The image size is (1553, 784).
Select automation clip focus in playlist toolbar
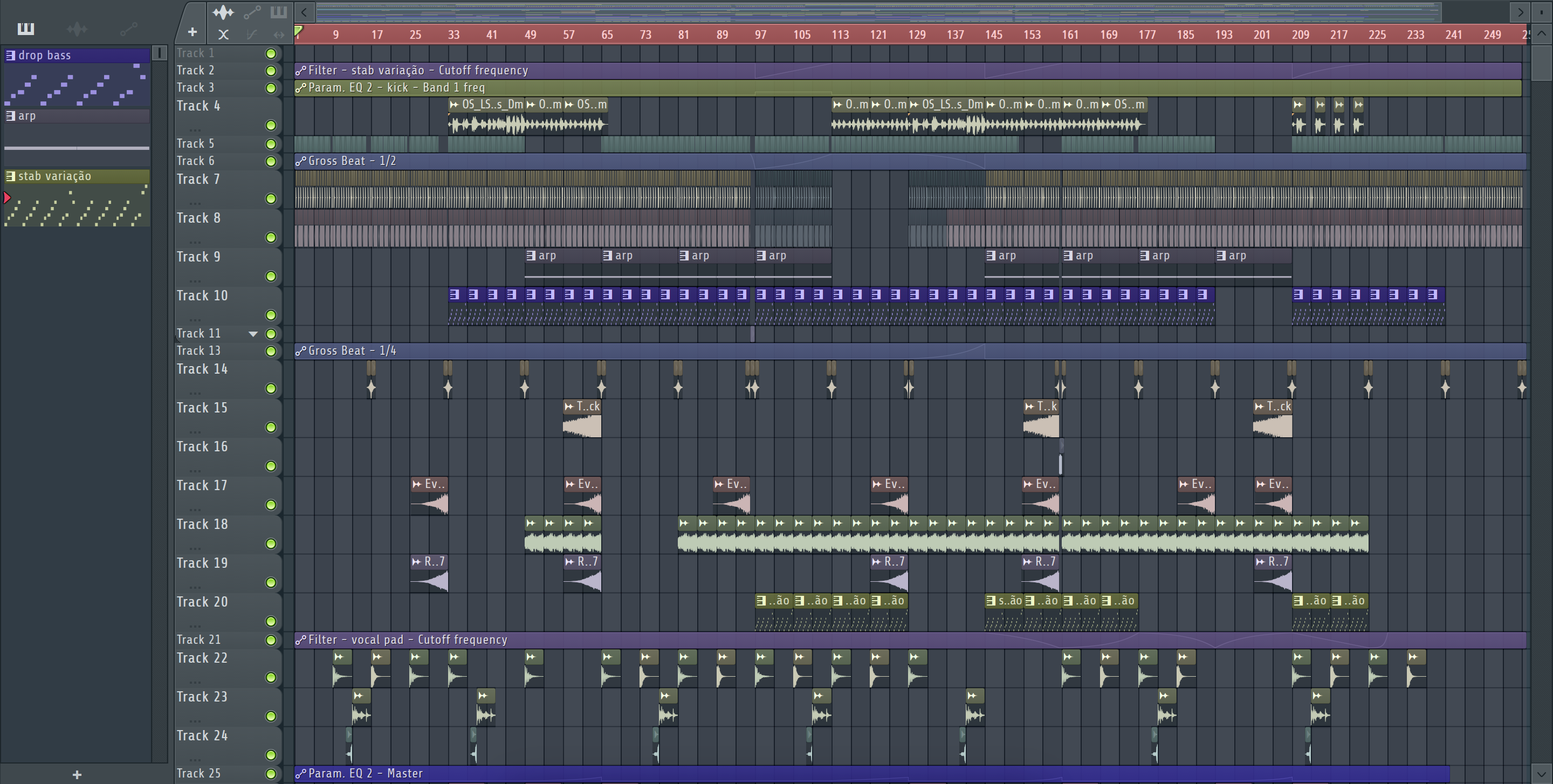coord(252,11)
